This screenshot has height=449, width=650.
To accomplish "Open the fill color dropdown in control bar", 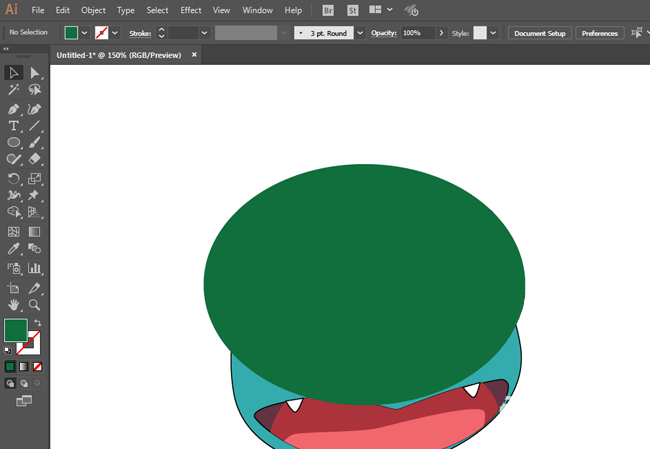I will pyautogui.click(x=85, y=33).
